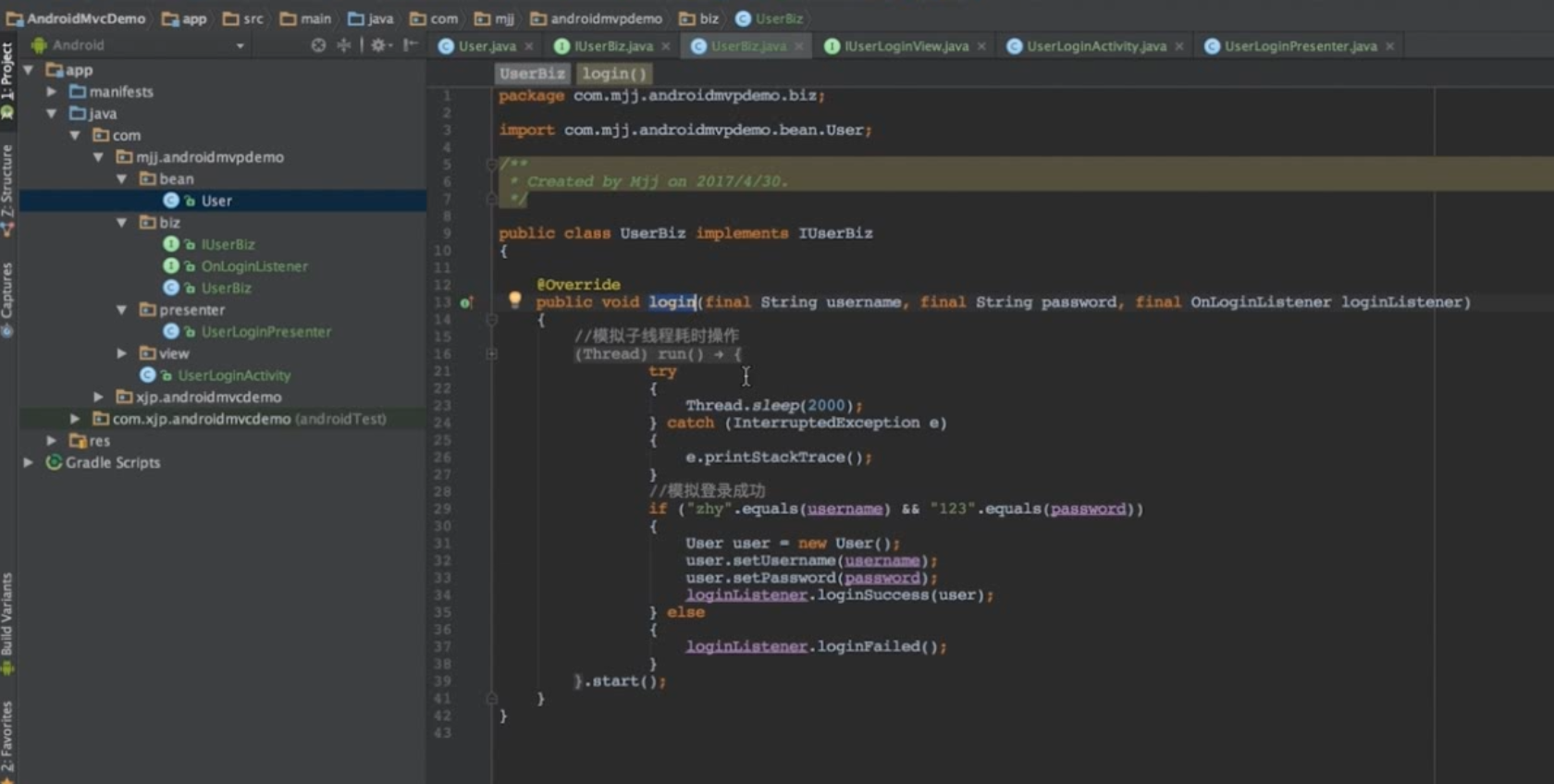Collapse the com package

(75, 135)
